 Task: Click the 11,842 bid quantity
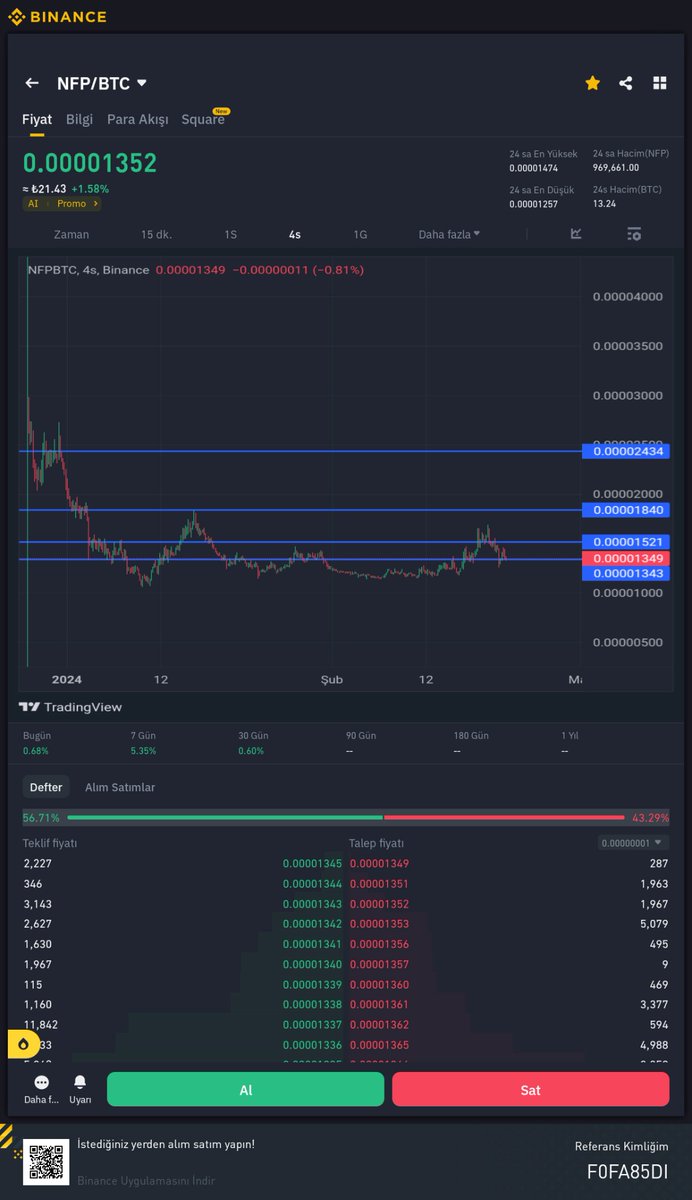41,1024
